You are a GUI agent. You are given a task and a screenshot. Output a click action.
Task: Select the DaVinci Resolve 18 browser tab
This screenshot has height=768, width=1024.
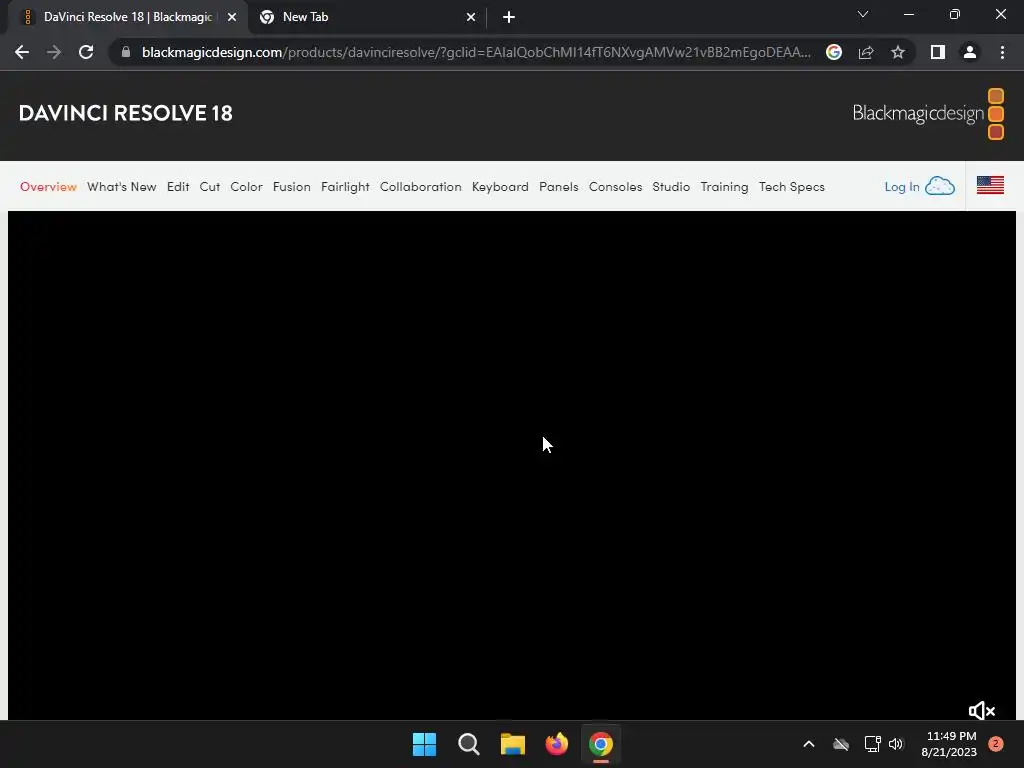128,17
